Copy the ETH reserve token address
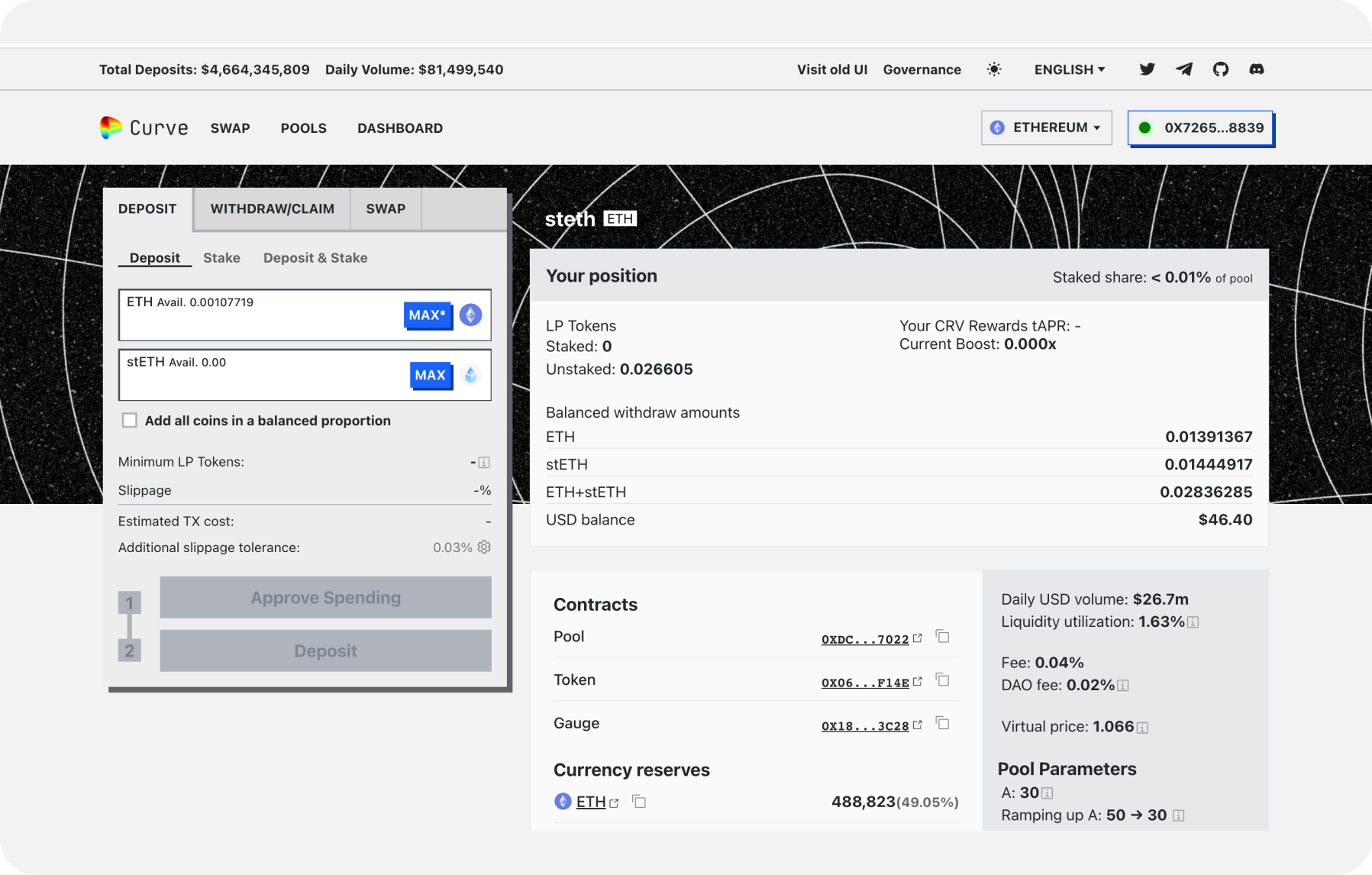Viewport: 1372px width, 875px height. pyautogui.click(x=639, y=802)
